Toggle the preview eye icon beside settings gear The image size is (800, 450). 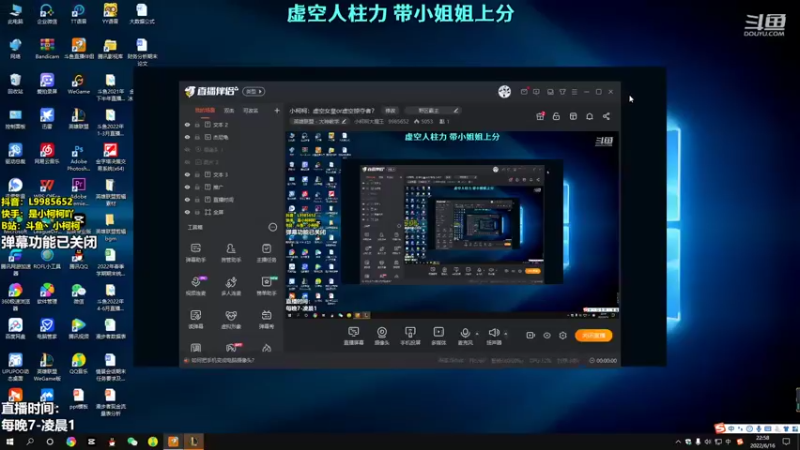[547, 335]
